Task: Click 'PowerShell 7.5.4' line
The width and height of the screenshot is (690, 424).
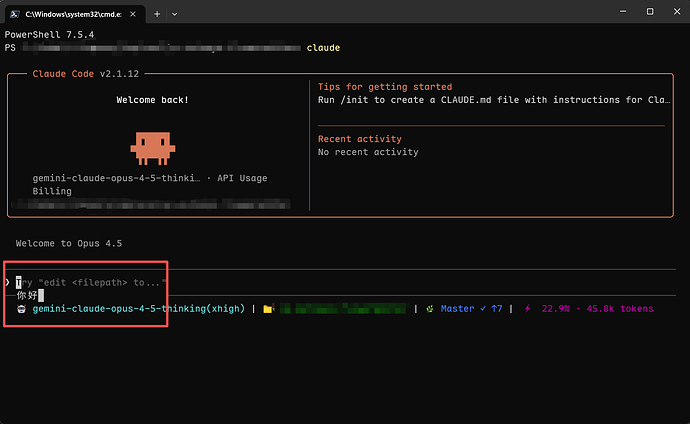Action: click(49, 34)
